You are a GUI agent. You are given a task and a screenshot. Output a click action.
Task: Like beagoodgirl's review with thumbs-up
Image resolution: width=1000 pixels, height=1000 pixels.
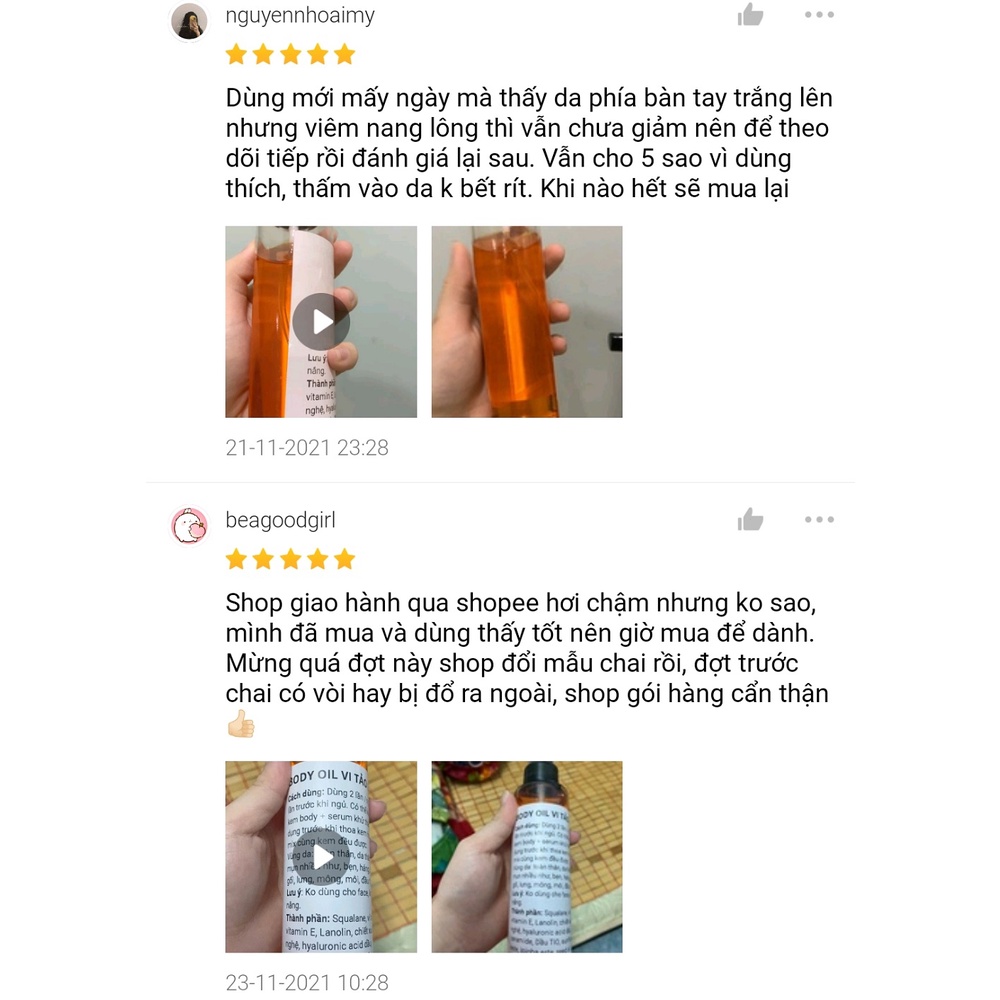(x=751, y=520)
